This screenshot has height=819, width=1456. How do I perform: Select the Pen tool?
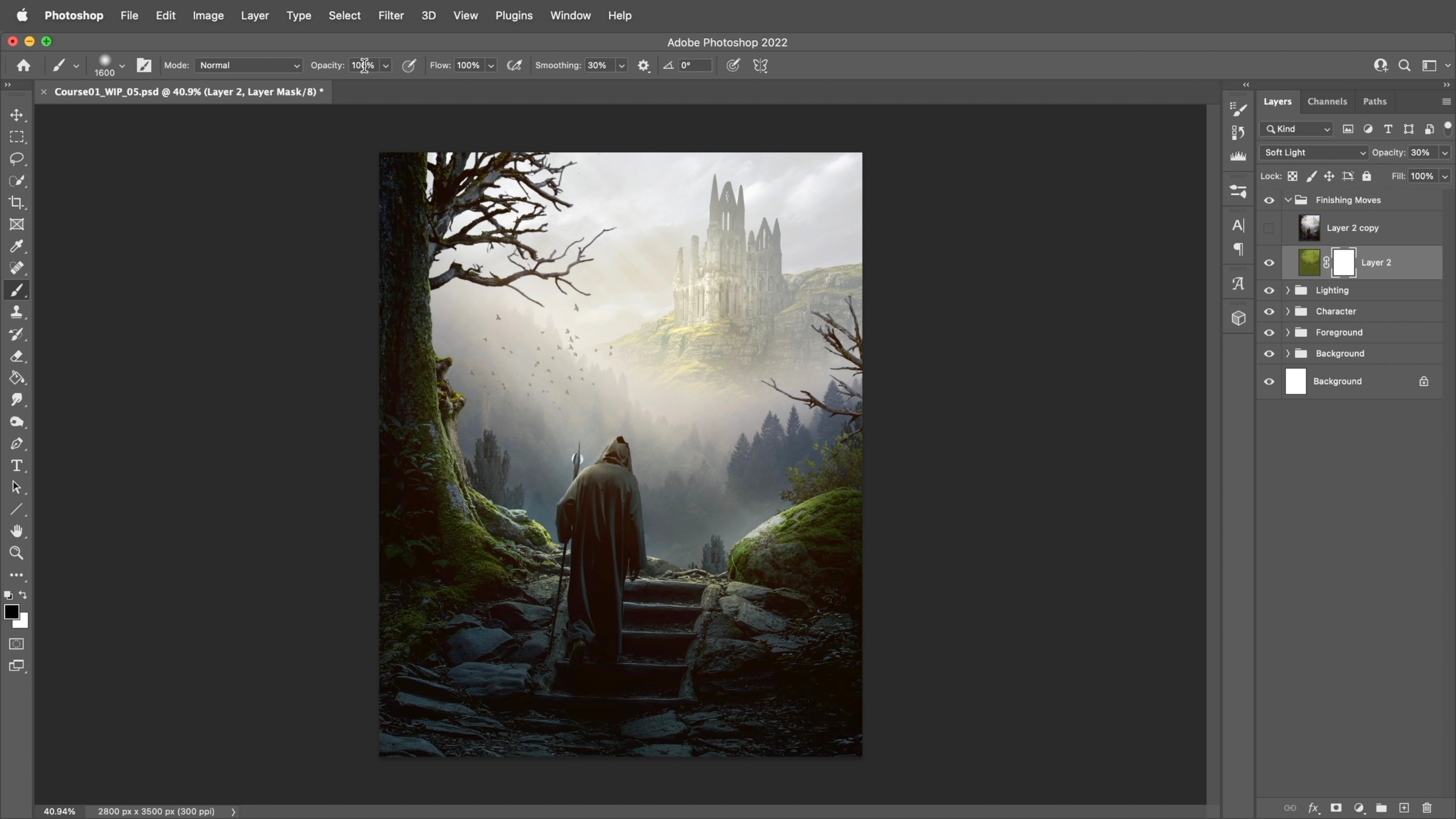coord(16,444)
